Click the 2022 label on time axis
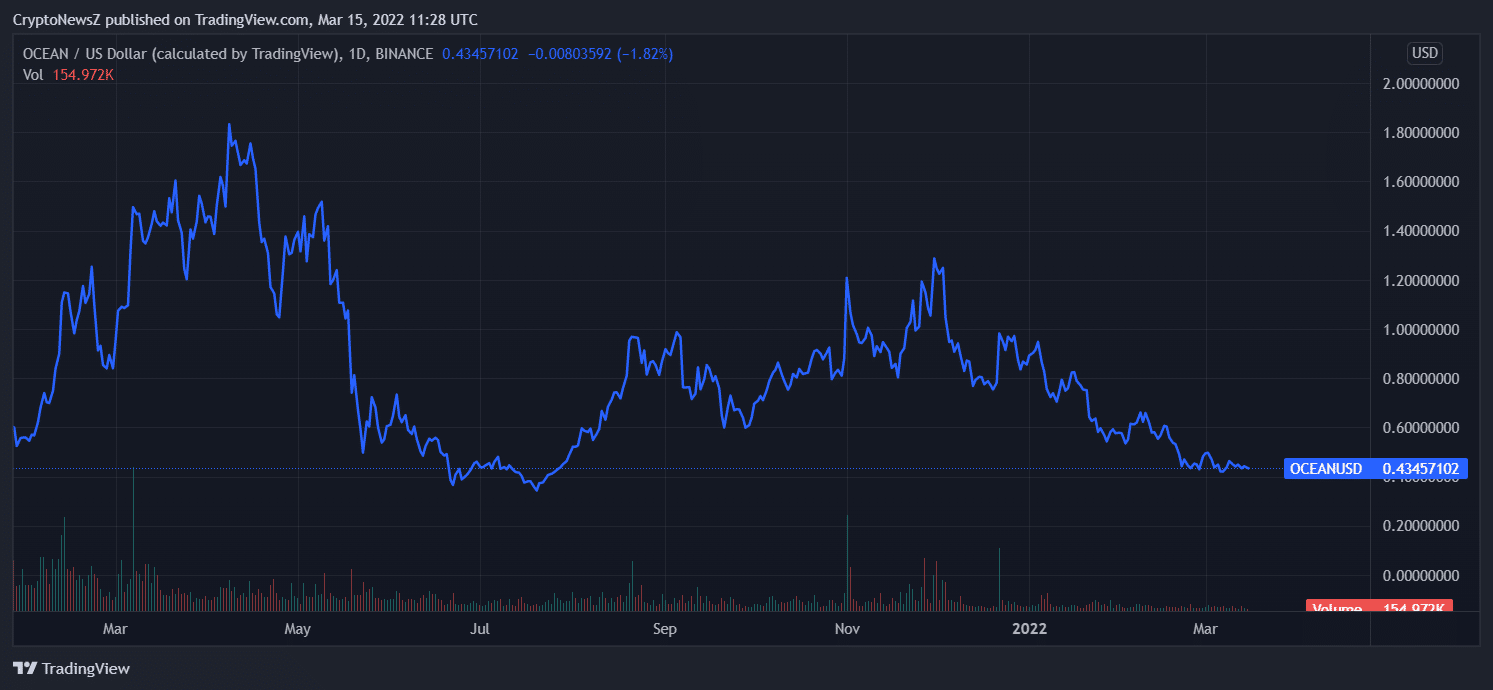 [x=1029, y=629]
